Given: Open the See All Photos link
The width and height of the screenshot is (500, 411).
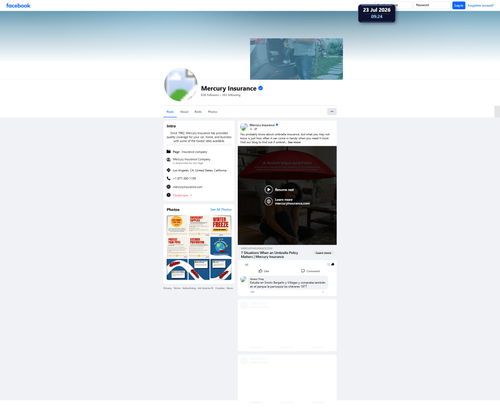Looking at the screenshot, I should tap(221, 210).
